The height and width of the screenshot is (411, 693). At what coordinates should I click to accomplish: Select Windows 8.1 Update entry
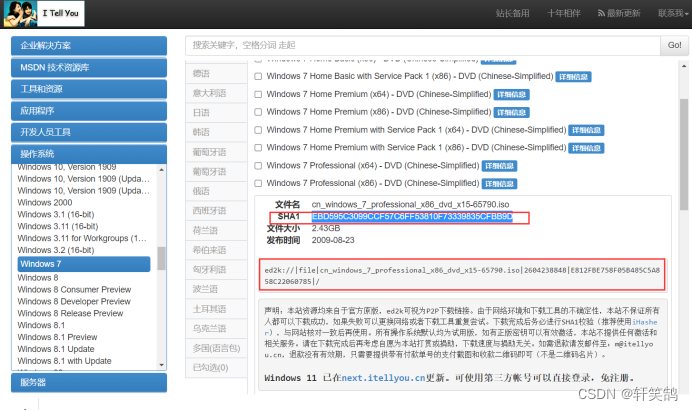point(56,349)
